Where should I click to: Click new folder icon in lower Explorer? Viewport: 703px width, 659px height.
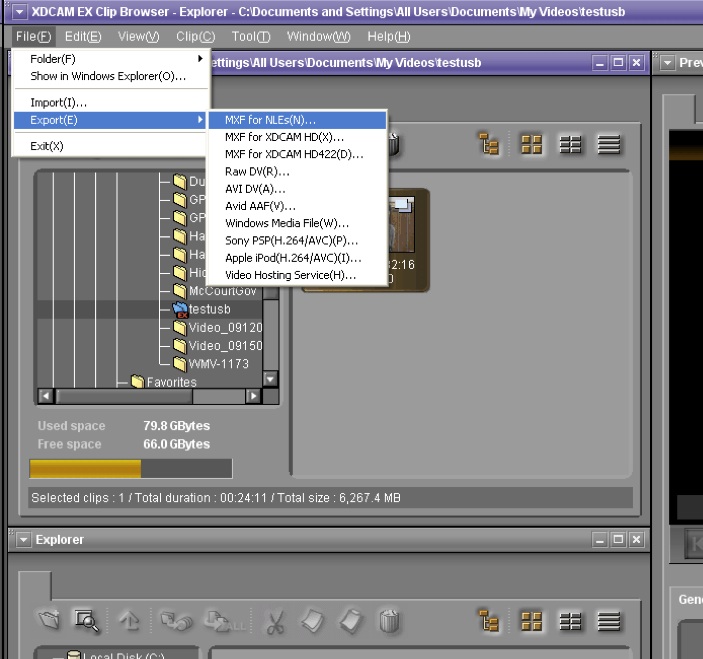point(49,620)
